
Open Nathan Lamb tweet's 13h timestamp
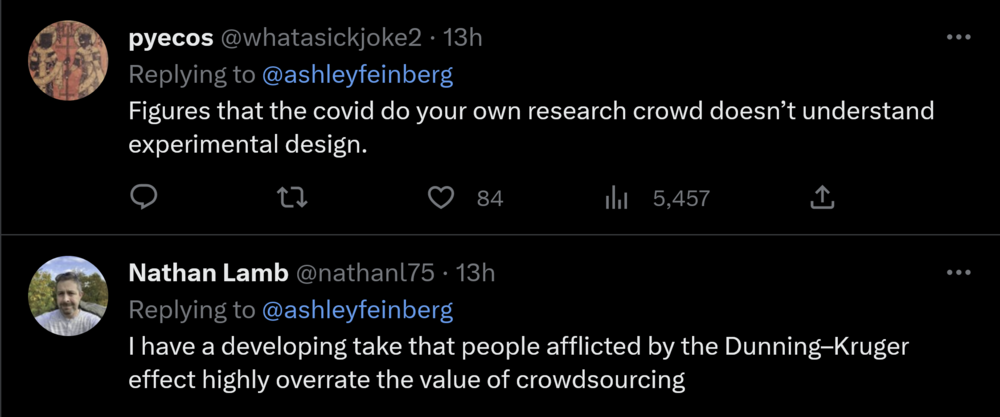pyautogui.click(x=475, y=272)
